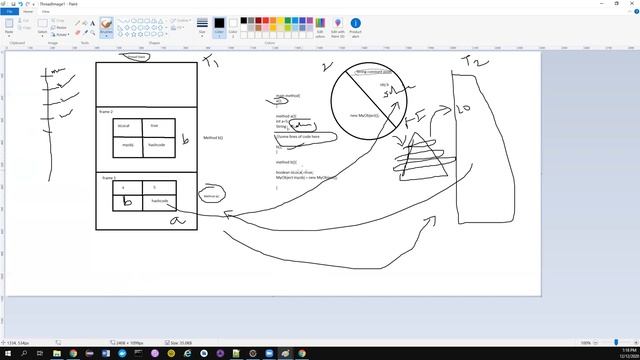
Task: Click Edit with Paint 3D
Action: (338, 27)
